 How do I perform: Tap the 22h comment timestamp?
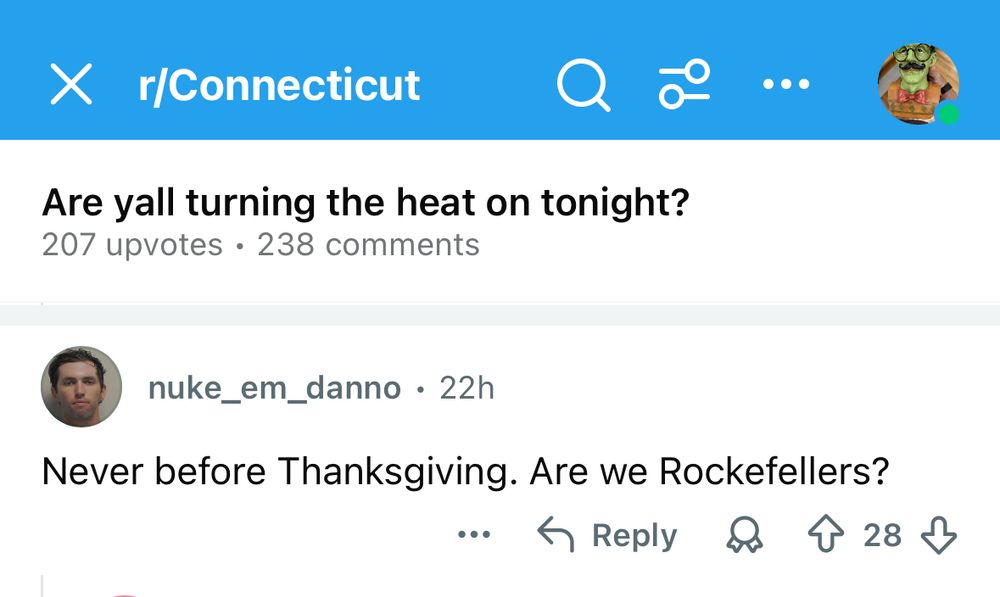point(467,388)
